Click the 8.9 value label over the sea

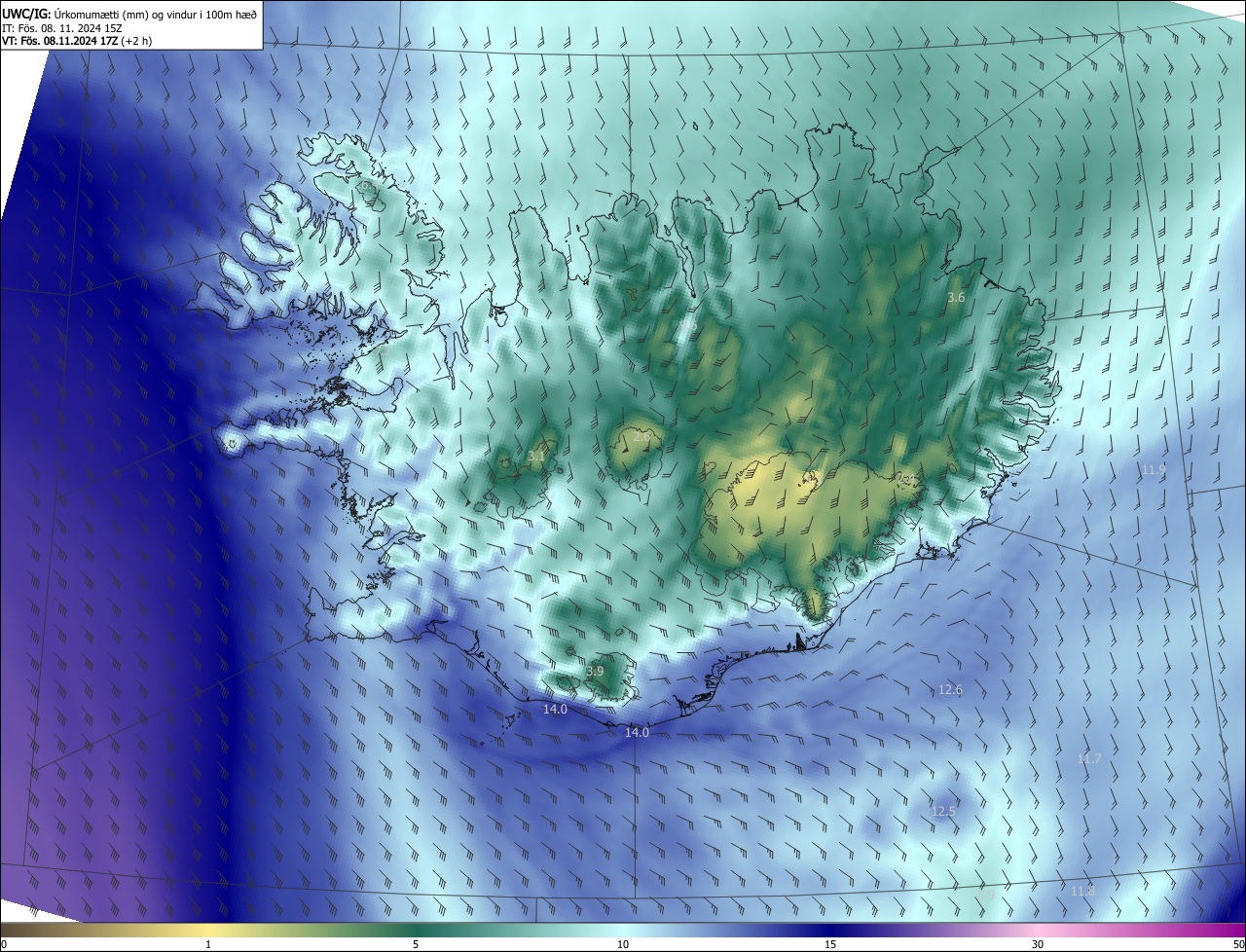[986, 893]
